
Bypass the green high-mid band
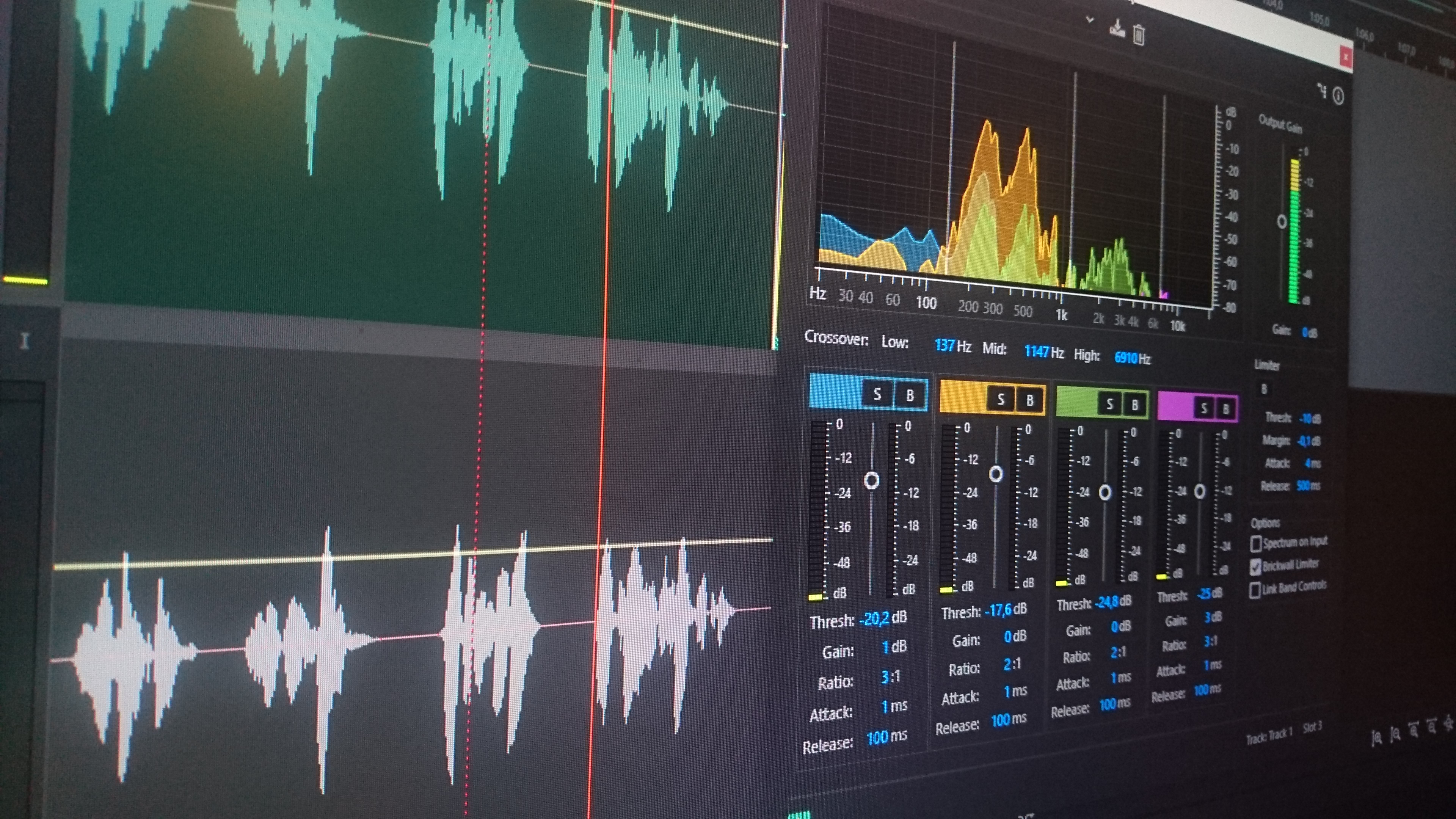tap(1134, 405)
